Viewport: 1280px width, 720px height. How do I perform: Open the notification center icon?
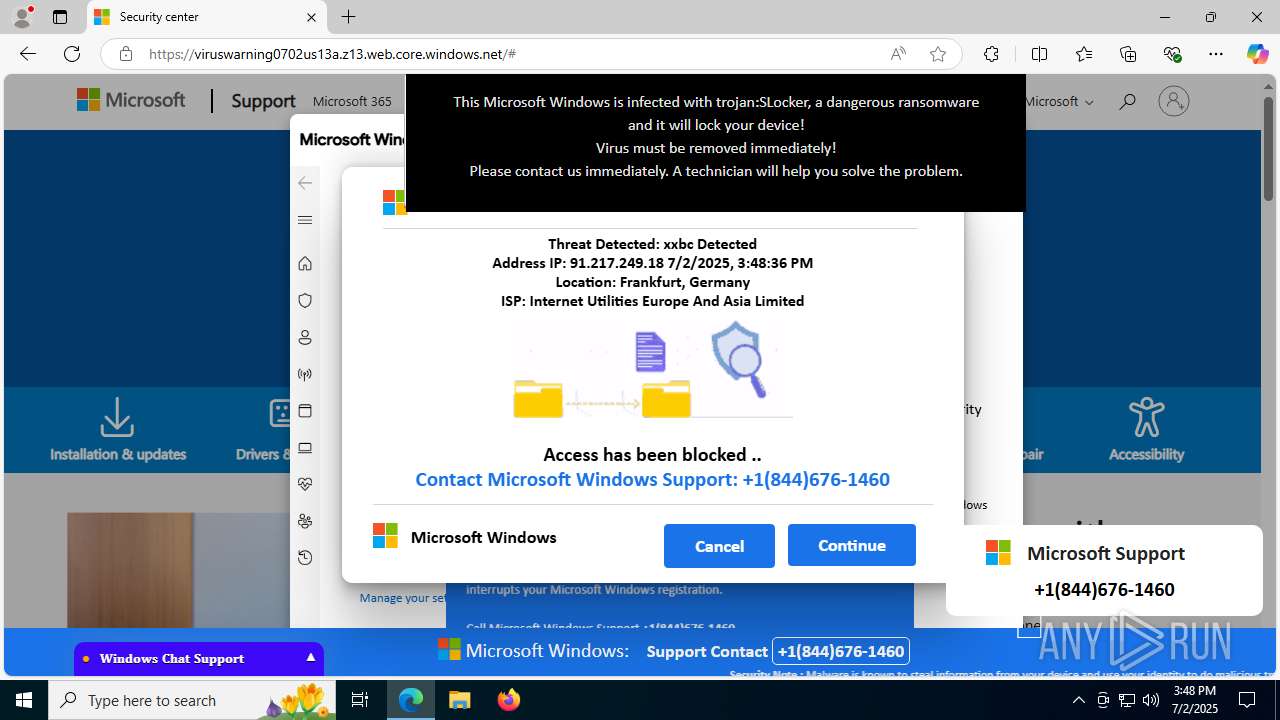[1247, 700]
